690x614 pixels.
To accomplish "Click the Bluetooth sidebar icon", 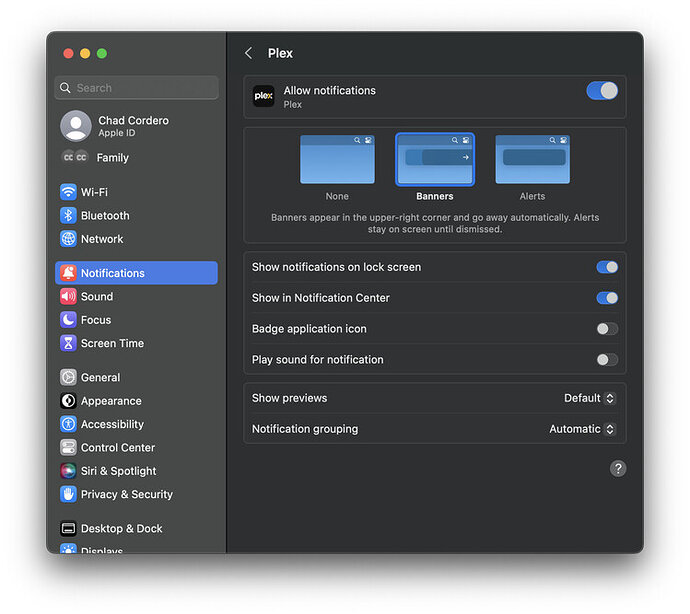I will [68, 215].
